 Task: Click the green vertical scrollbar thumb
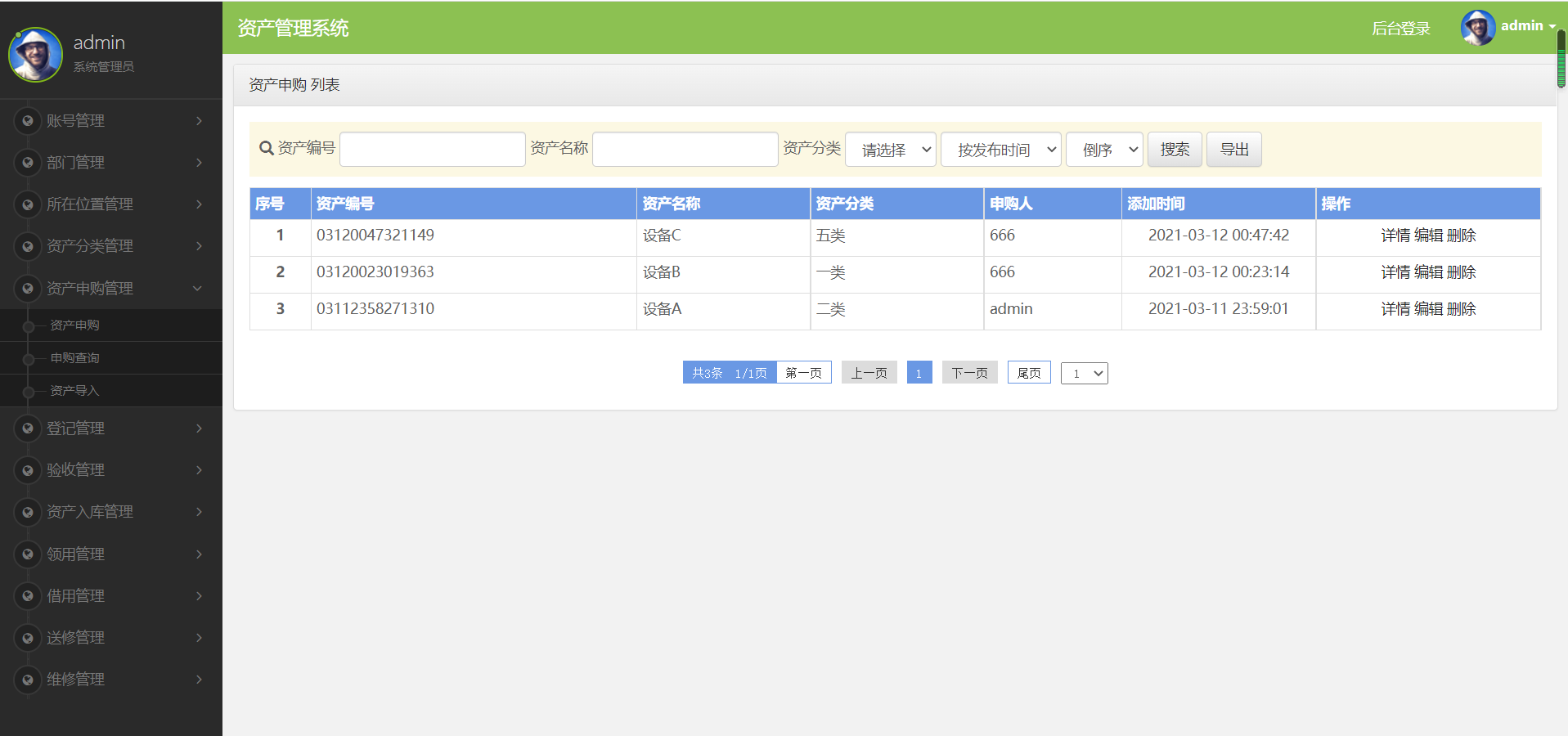coord(1561,59)
